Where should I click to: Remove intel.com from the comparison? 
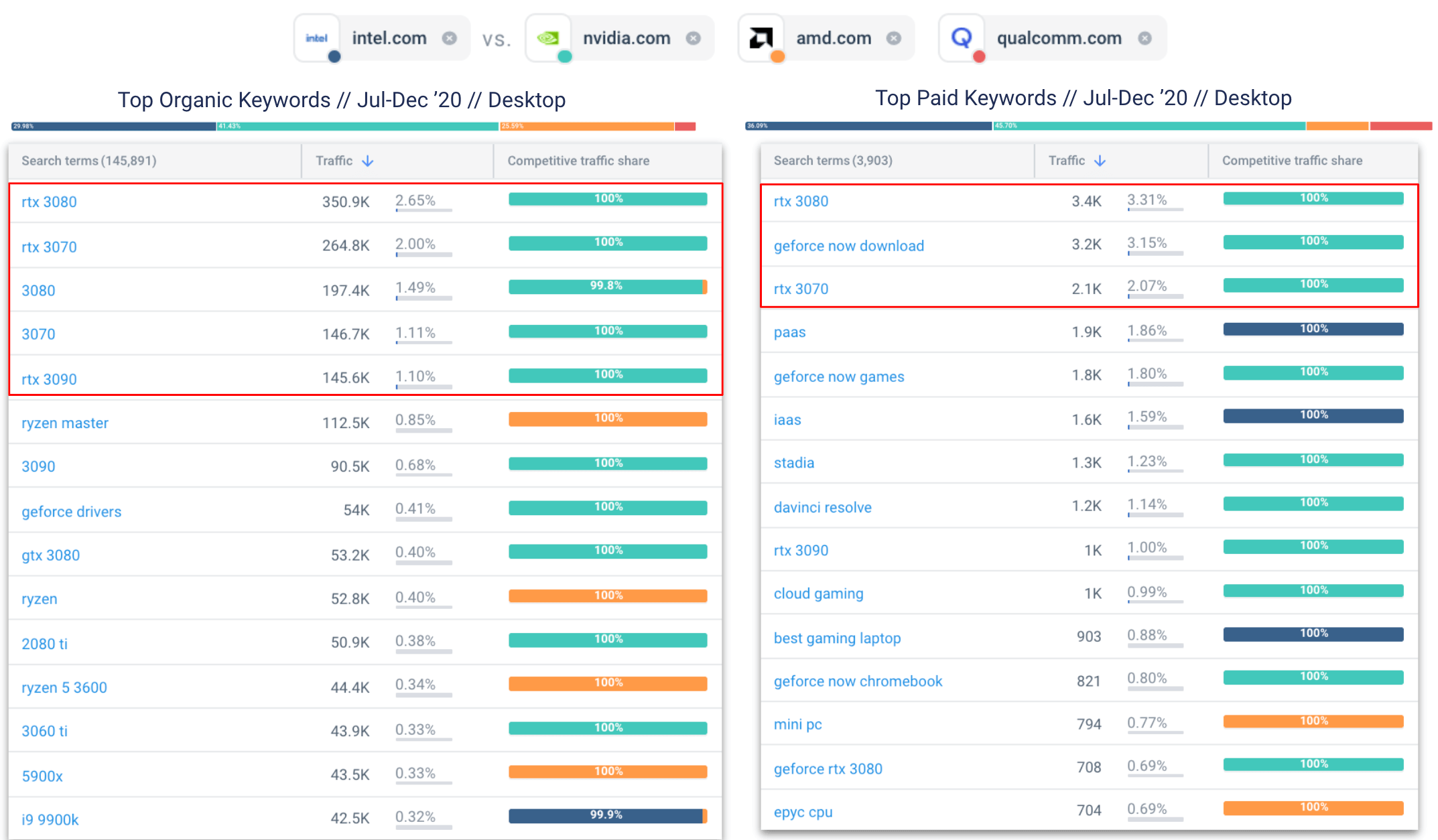pos(450,38)
